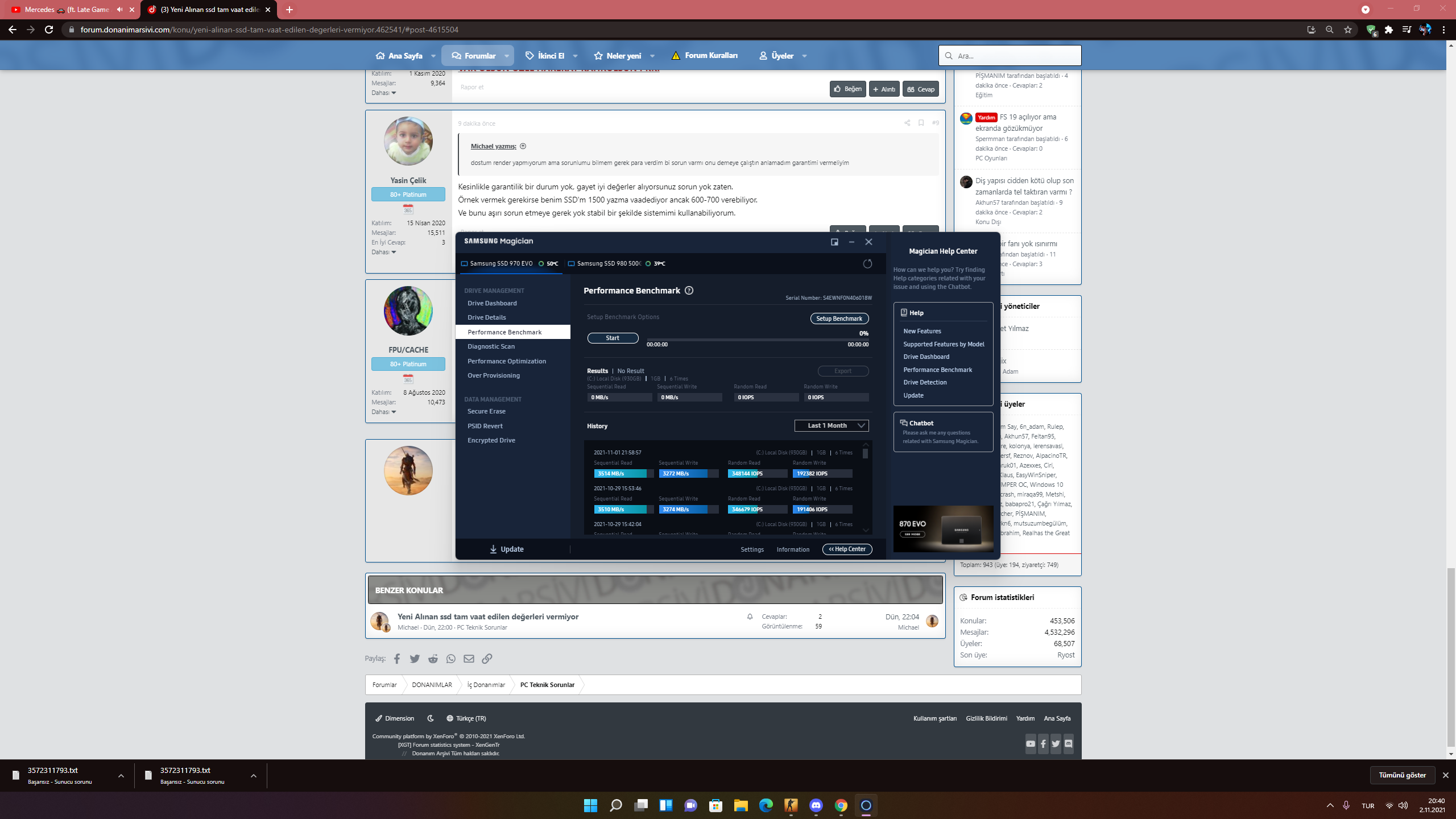Click the Performance Benchmark help question icon
The image size is (1456, 819).
point(689,291)
